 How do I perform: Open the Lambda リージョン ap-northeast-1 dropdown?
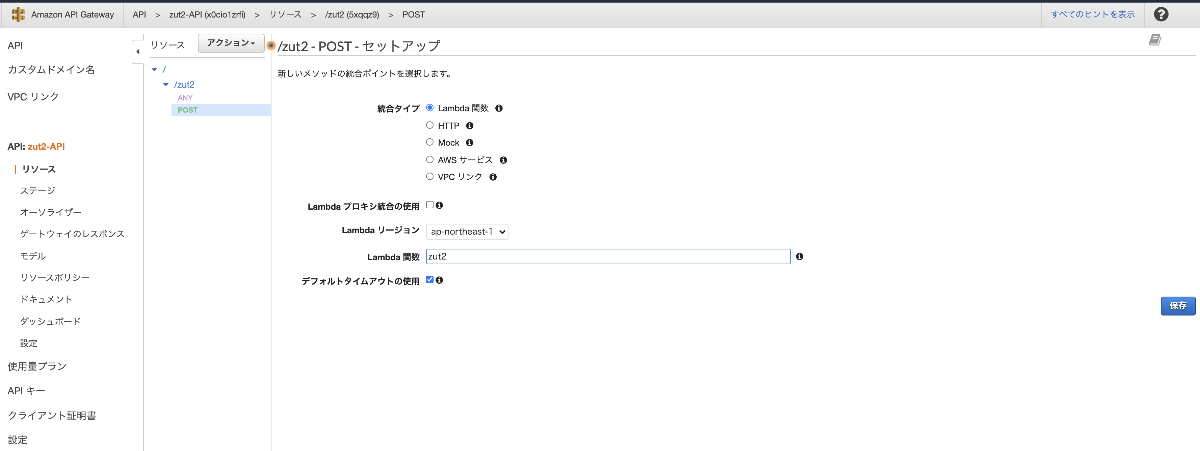tap(467, 231)
